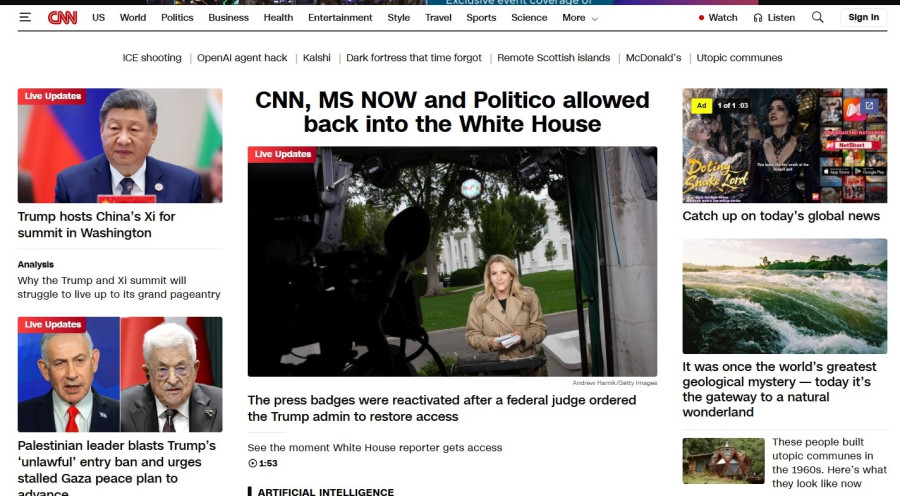Click the yellow Ad badge
Image resolution: width=900 pixels, height=496 pixels.
click(701, 106)
